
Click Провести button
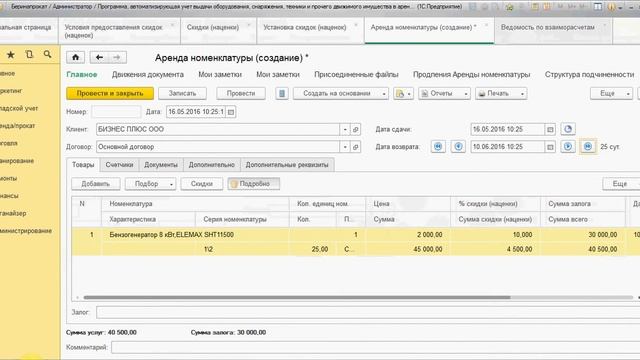241,93
